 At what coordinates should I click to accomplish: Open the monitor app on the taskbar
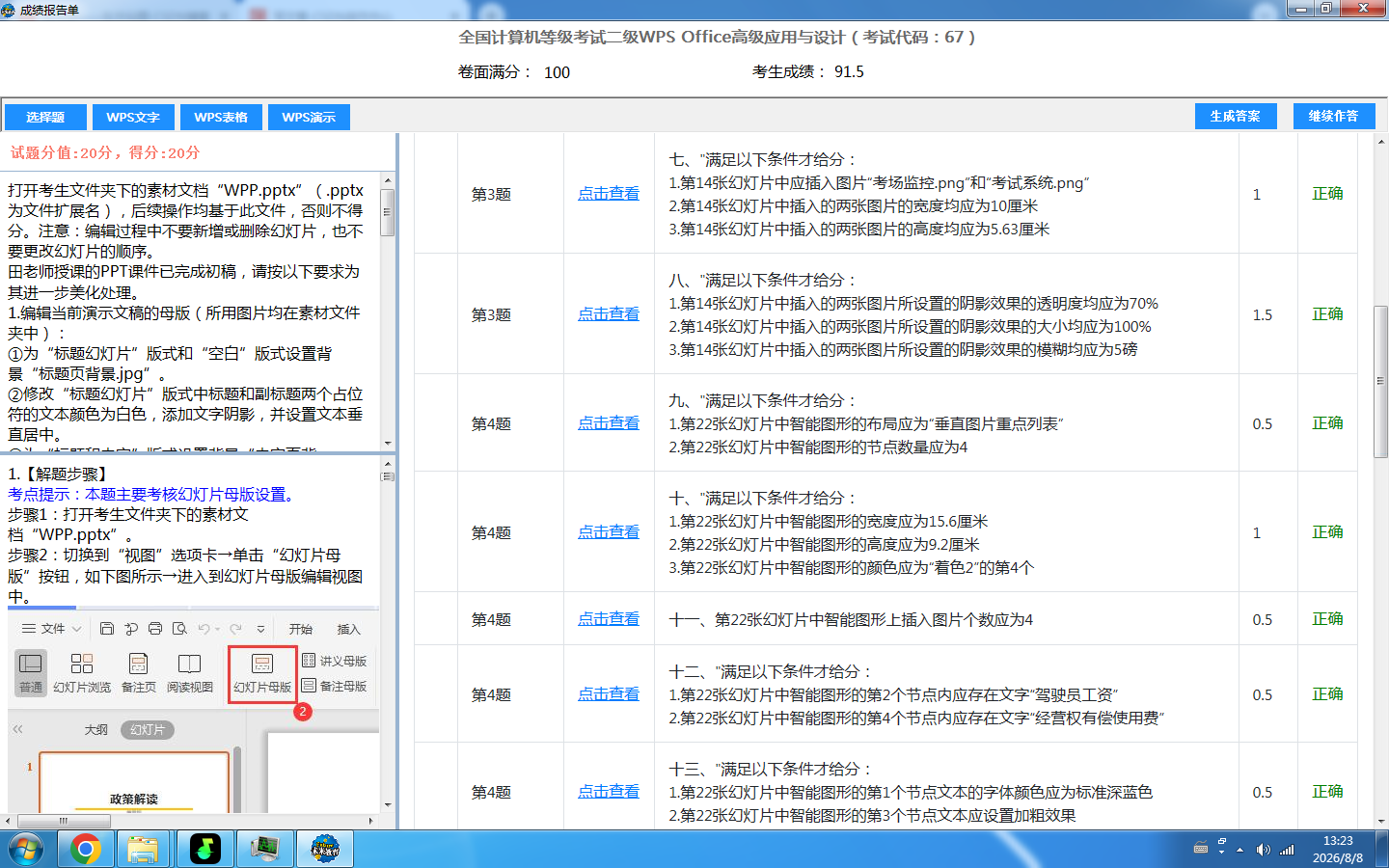coord(264,850)
